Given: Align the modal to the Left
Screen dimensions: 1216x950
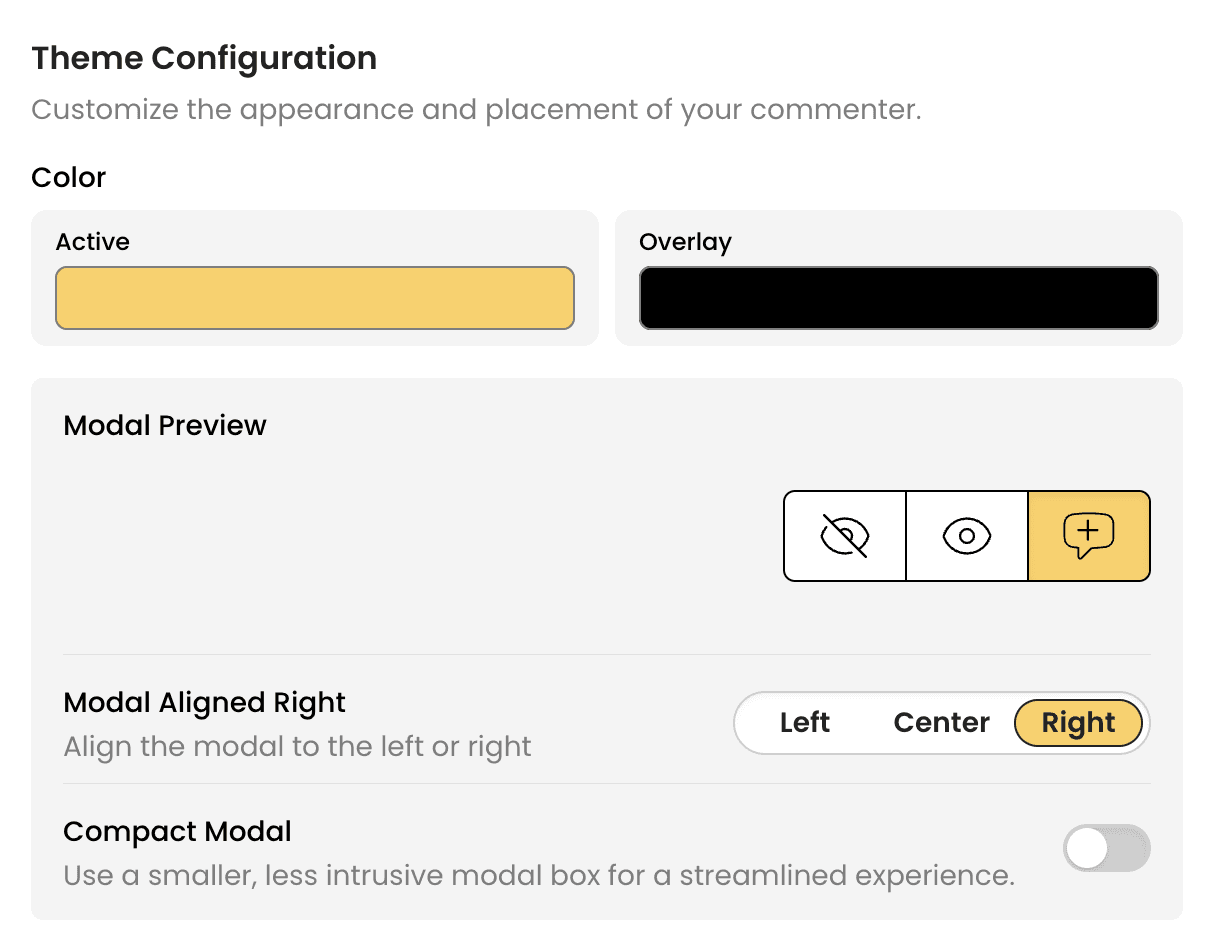Looking at the screenshot, I should click(805, 723).
